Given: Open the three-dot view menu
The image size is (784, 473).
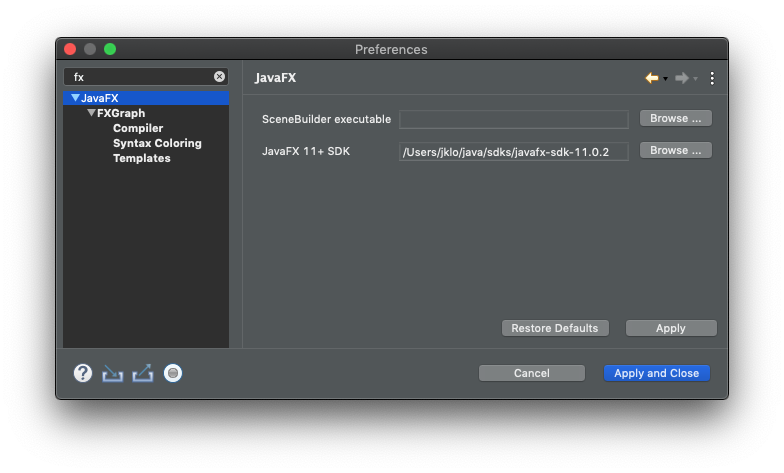Looking at the screenshot, I should [712, 78].
